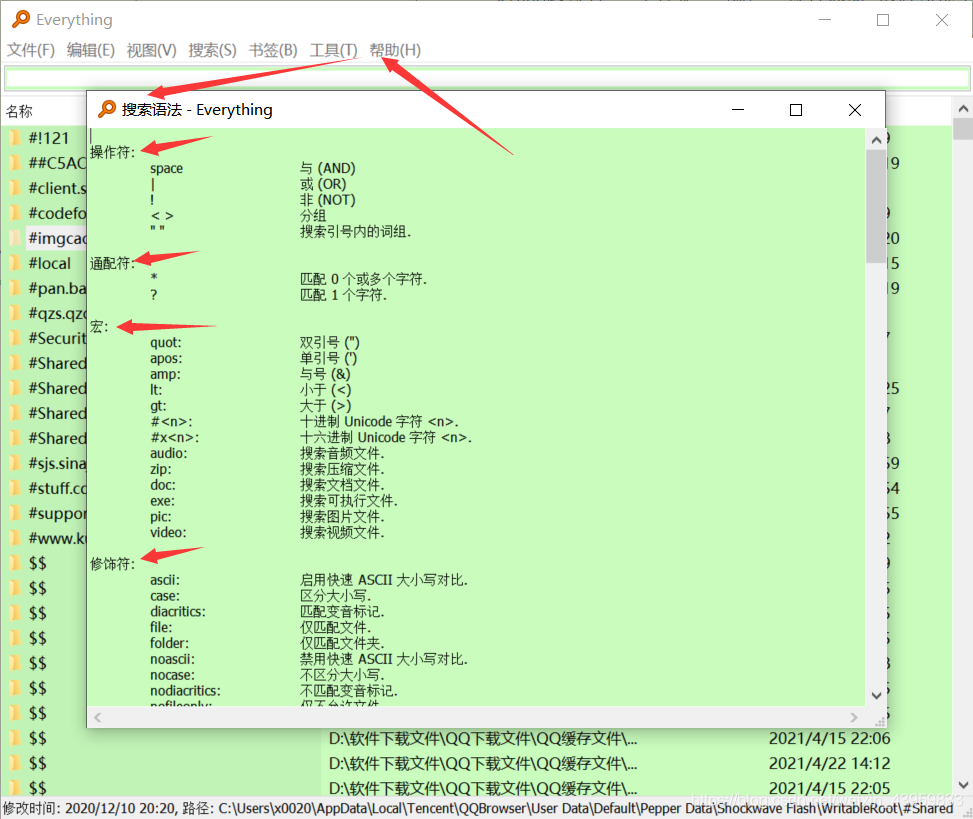
Task: Click the 'diacritics:' modifier entry
Action: (177, 612)
